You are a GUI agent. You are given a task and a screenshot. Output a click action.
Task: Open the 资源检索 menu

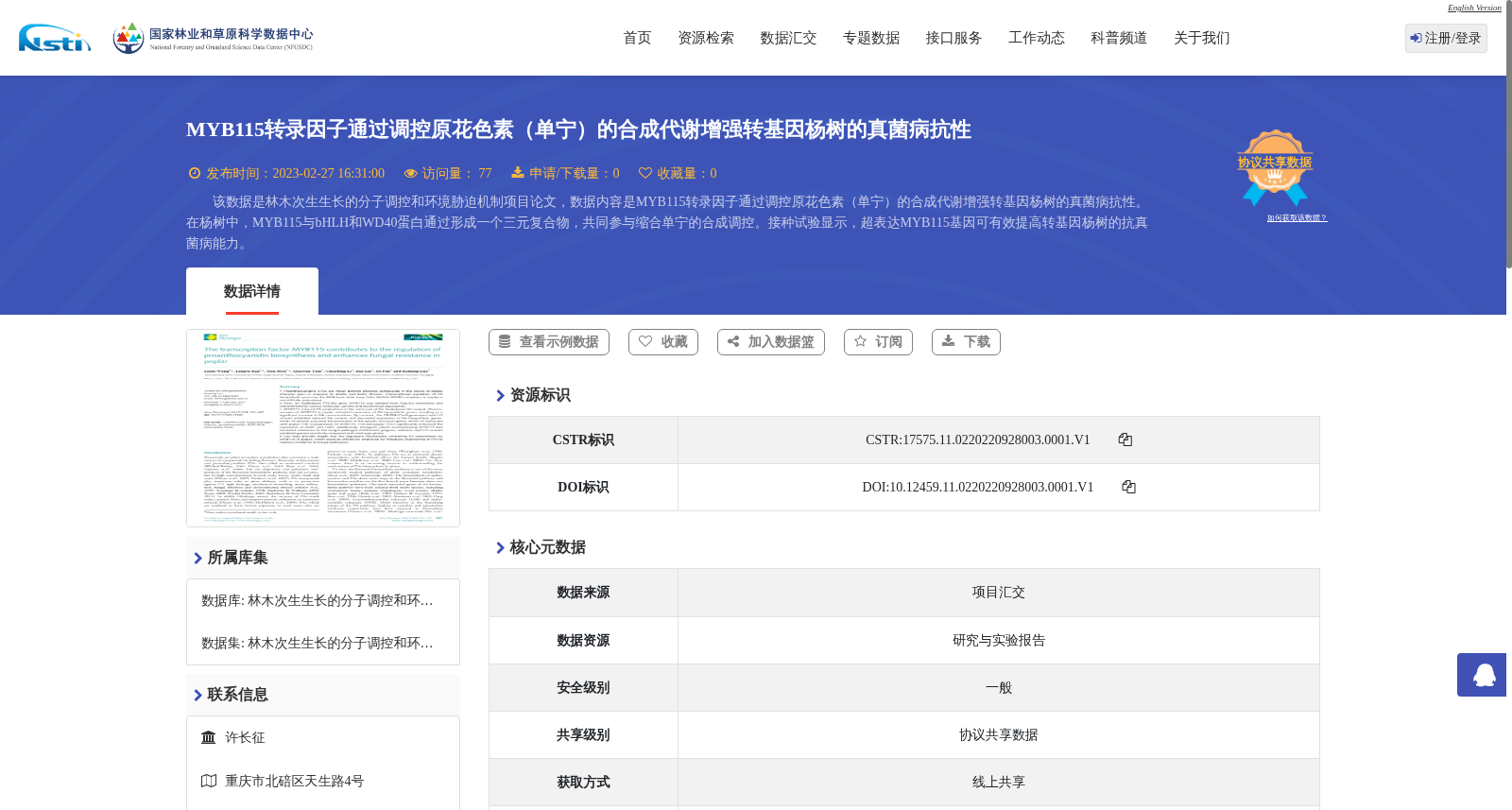(706, 38)
